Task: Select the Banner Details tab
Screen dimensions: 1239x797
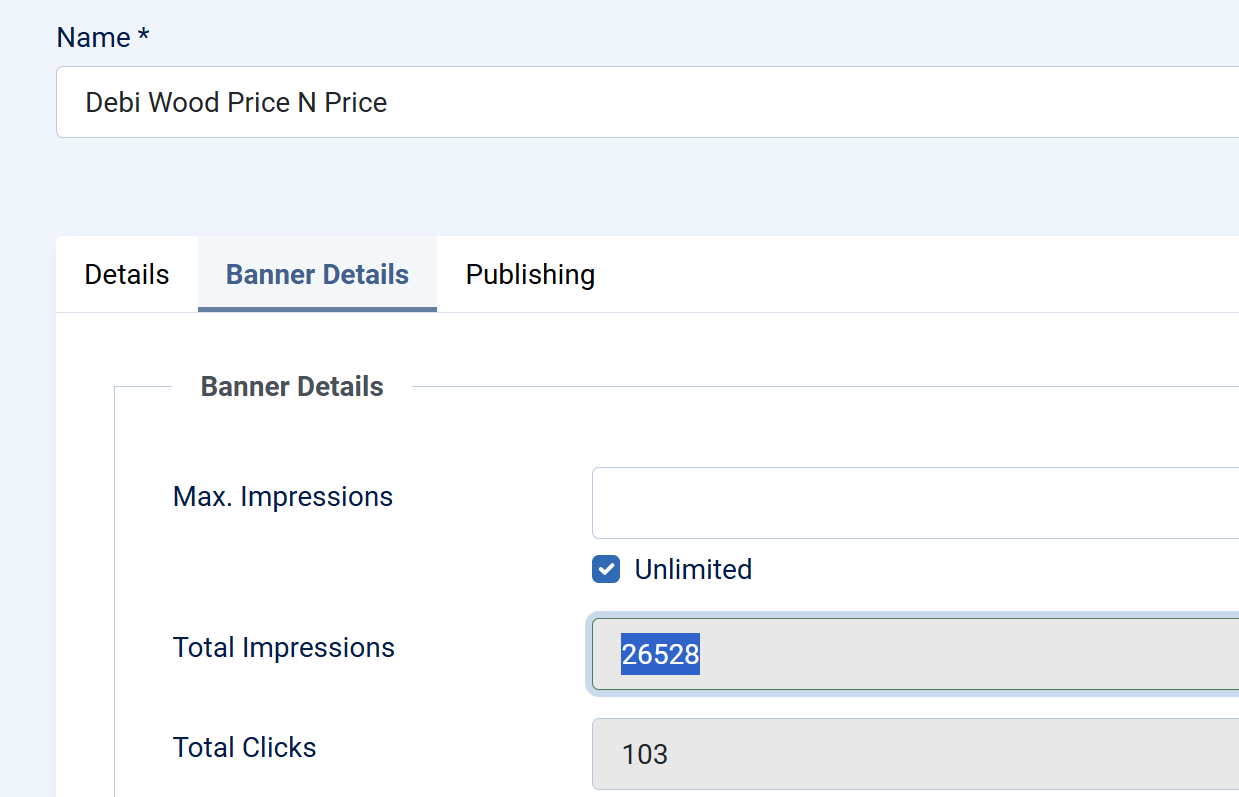Action: click(x=317, y=274)
